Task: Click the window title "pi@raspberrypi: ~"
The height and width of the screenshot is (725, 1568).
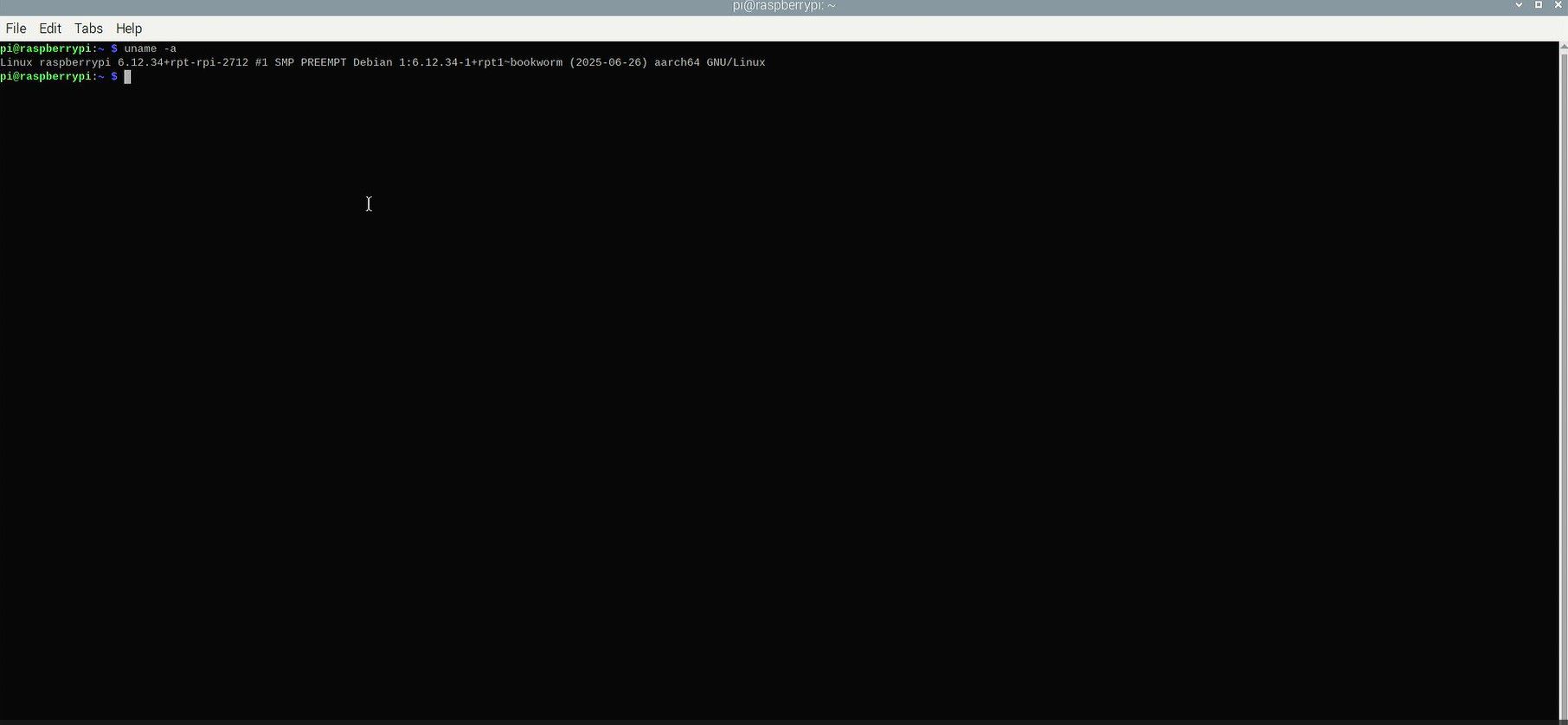Action: coord(783,6)
